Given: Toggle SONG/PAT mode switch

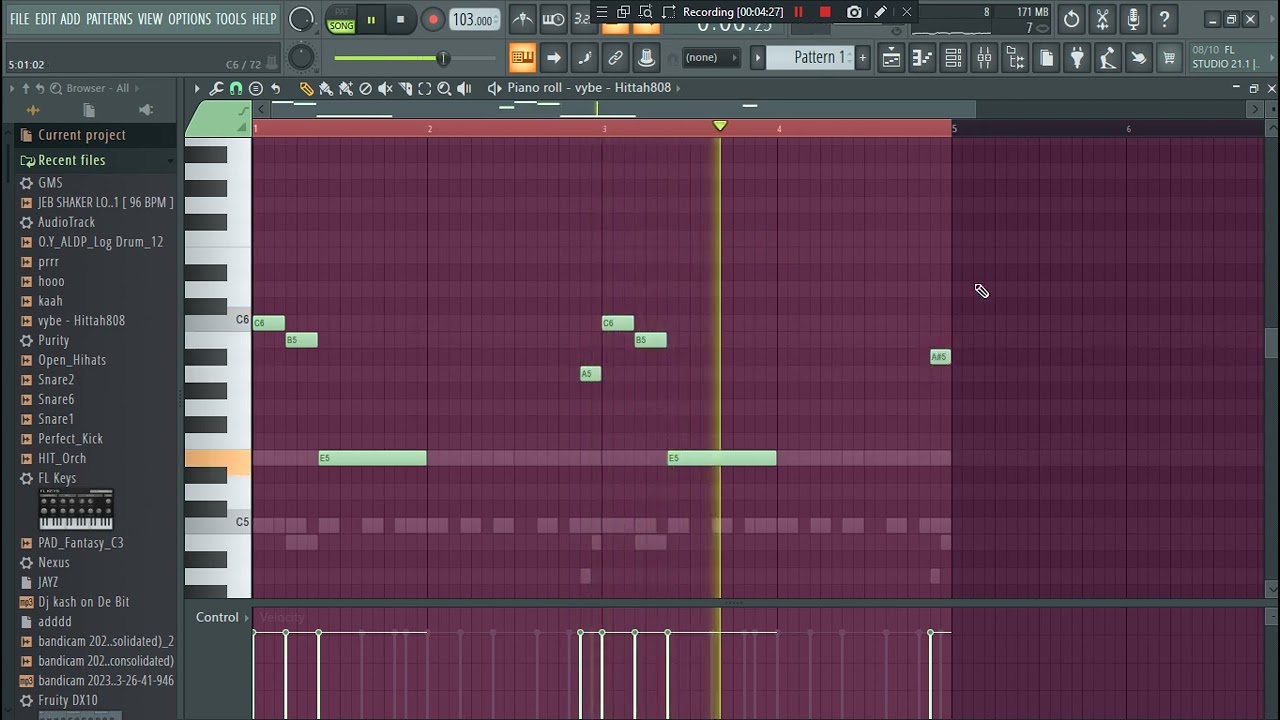Looking at the screenshot, I should tap(341, 19).
